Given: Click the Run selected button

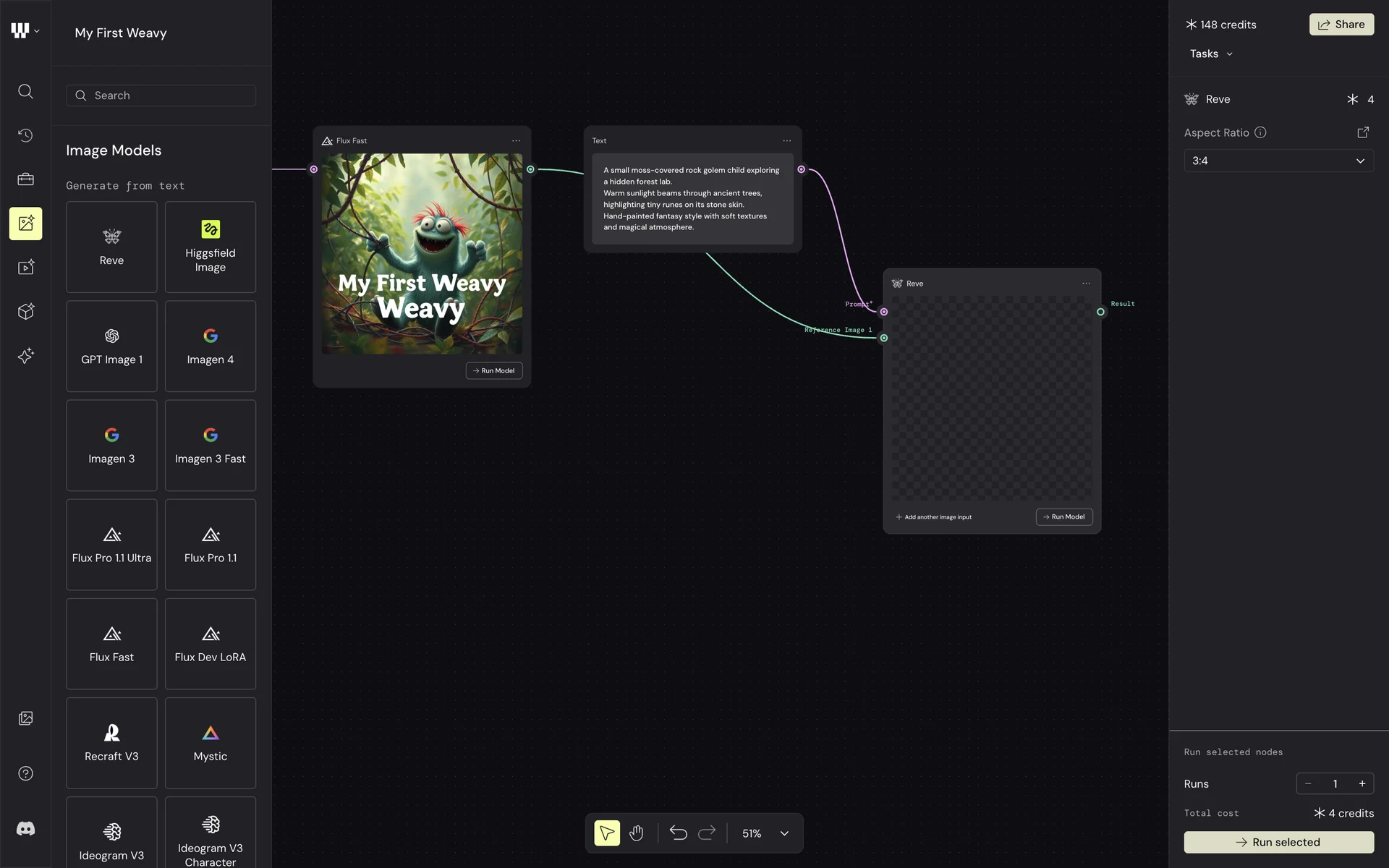Looking at the screenshot, I should (x=1278, y=842).
